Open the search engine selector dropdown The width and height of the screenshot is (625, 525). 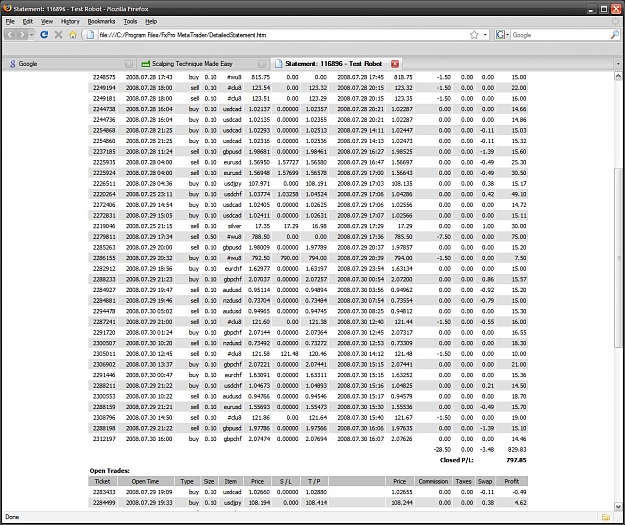coord(502,35)
